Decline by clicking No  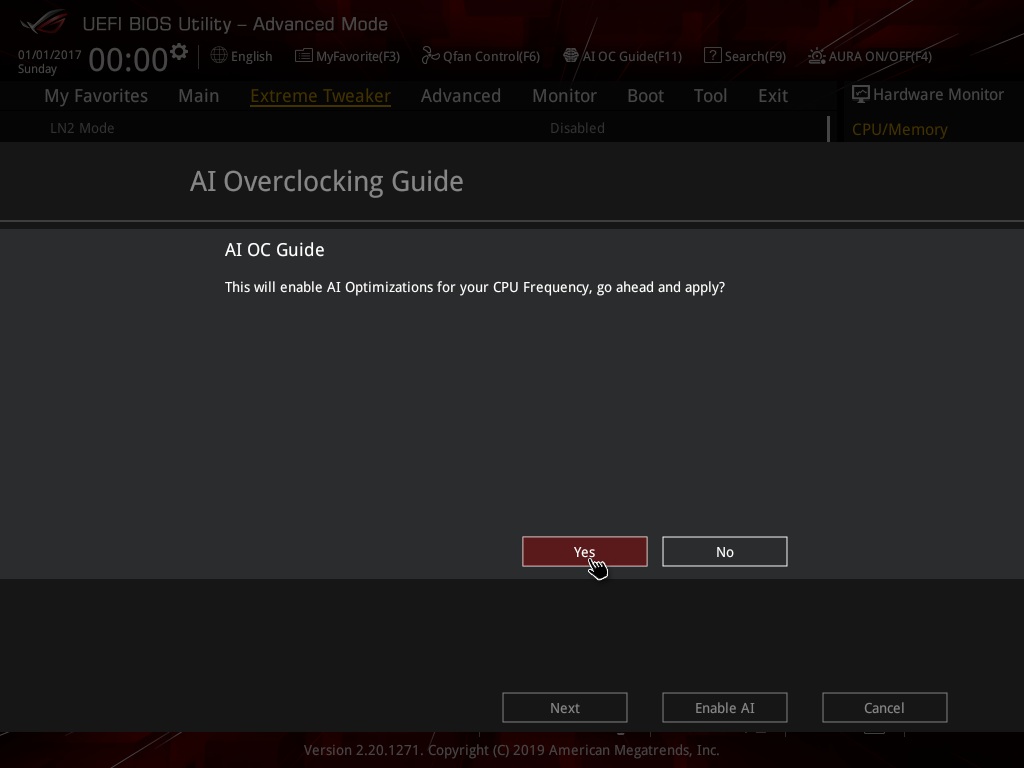[724, 552]
